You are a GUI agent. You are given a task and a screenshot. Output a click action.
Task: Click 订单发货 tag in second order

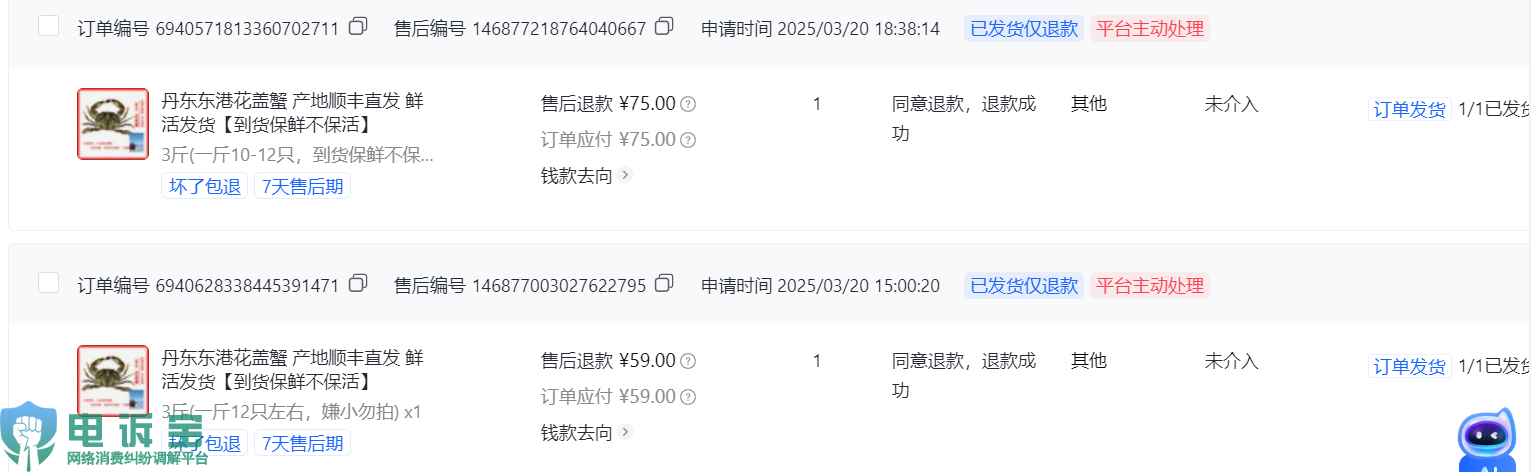coord(1409,367)
